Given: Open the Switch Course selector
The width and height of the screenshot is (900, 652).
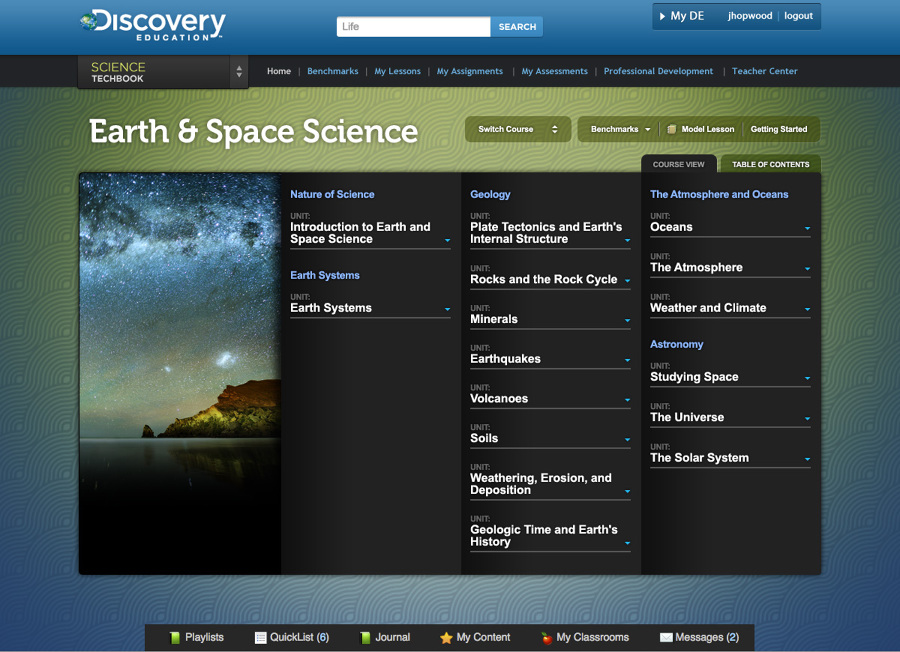Looking at the screenshot, I should [x=517, y=129].
